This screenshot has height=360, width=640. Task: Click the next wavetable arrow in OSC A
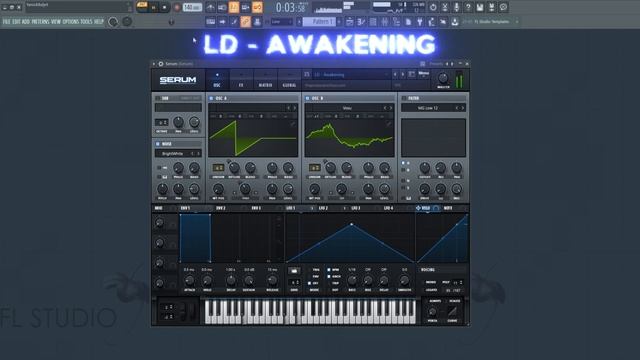point(295,108)
